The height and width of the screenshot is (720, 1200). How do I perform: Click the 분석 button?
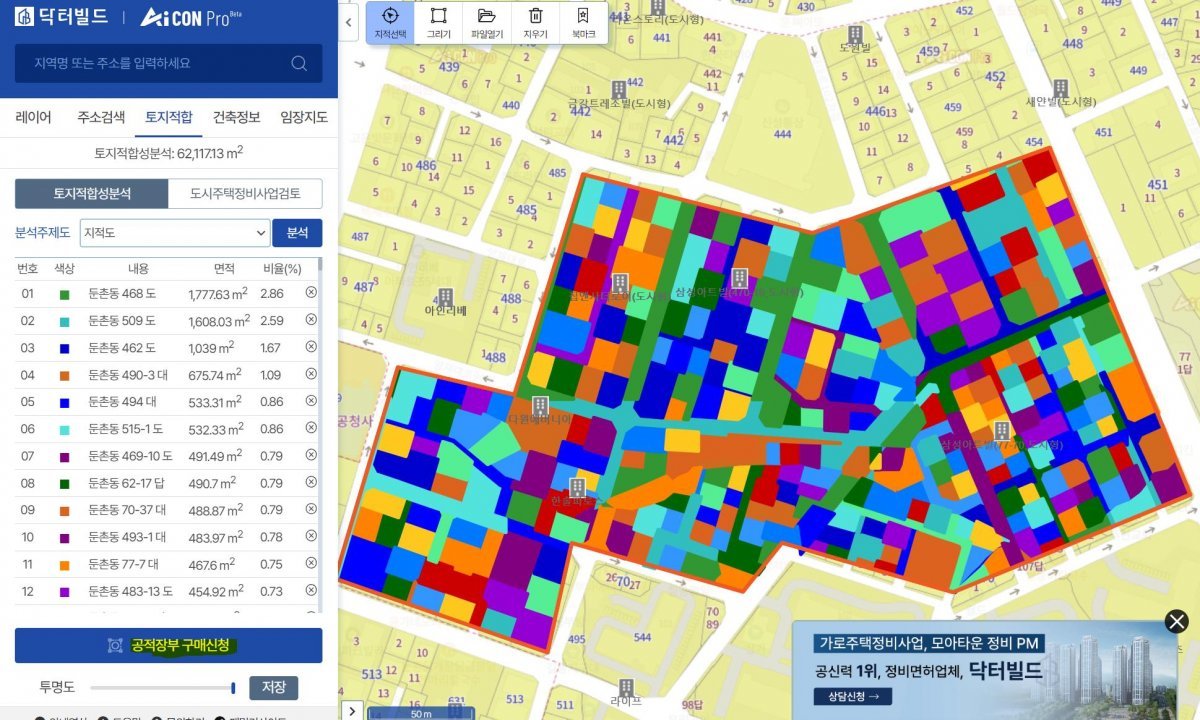coord(297,233)
